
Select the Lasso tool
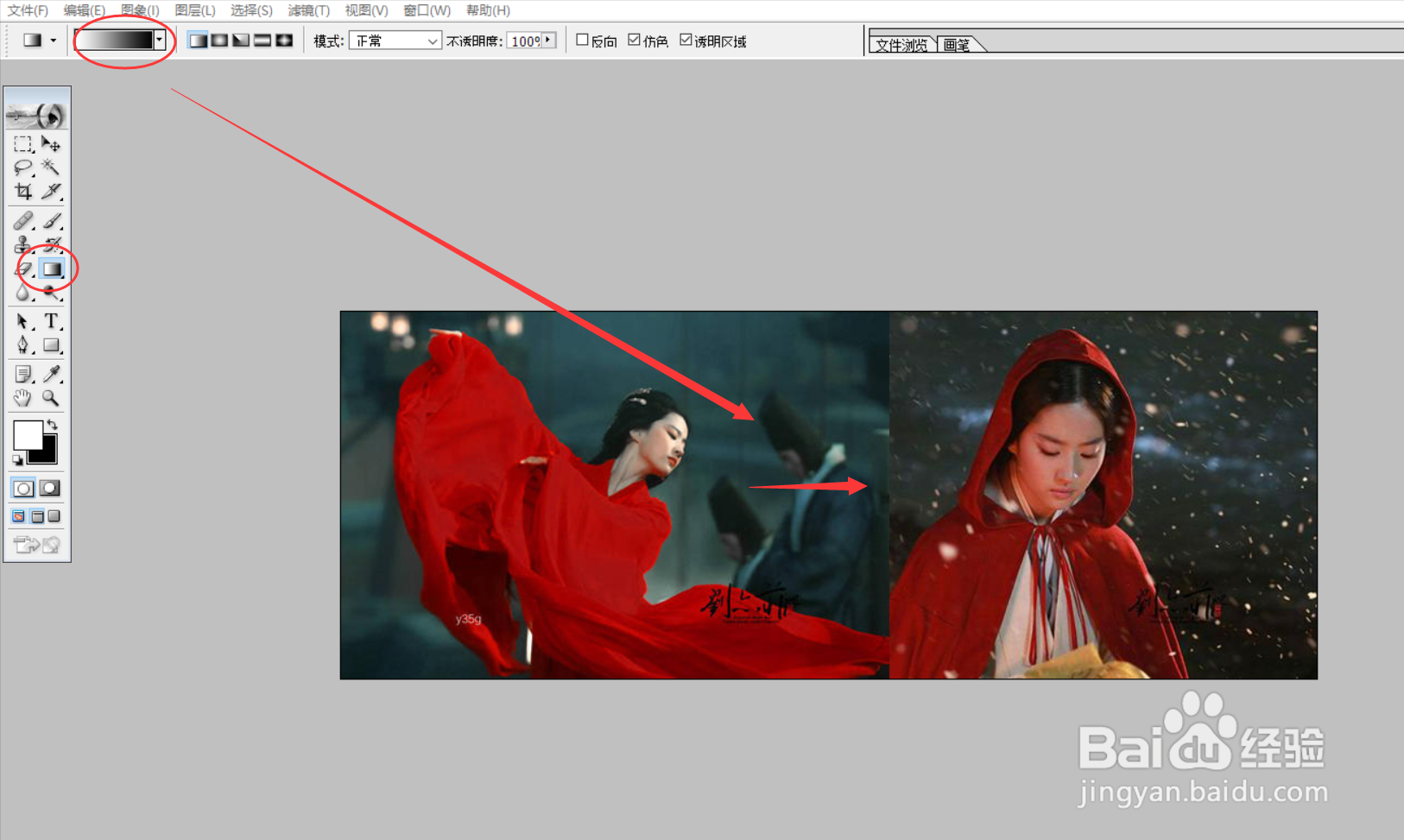pos(23,167)
